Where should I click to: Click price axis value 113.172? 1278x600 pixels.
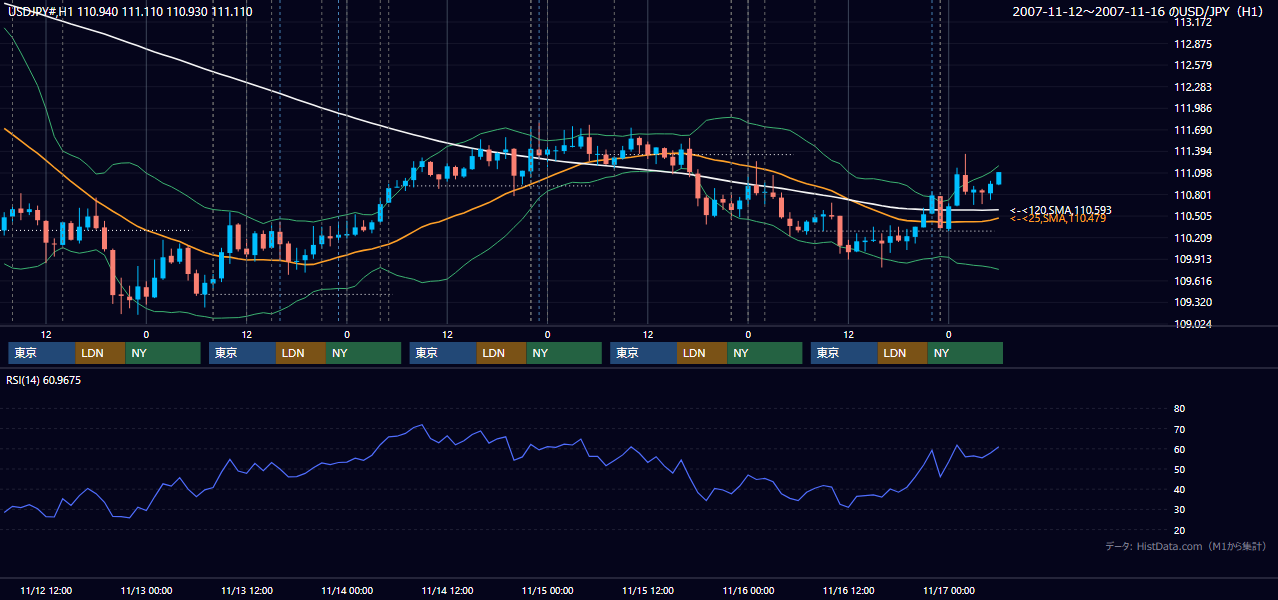point(1192,22)
